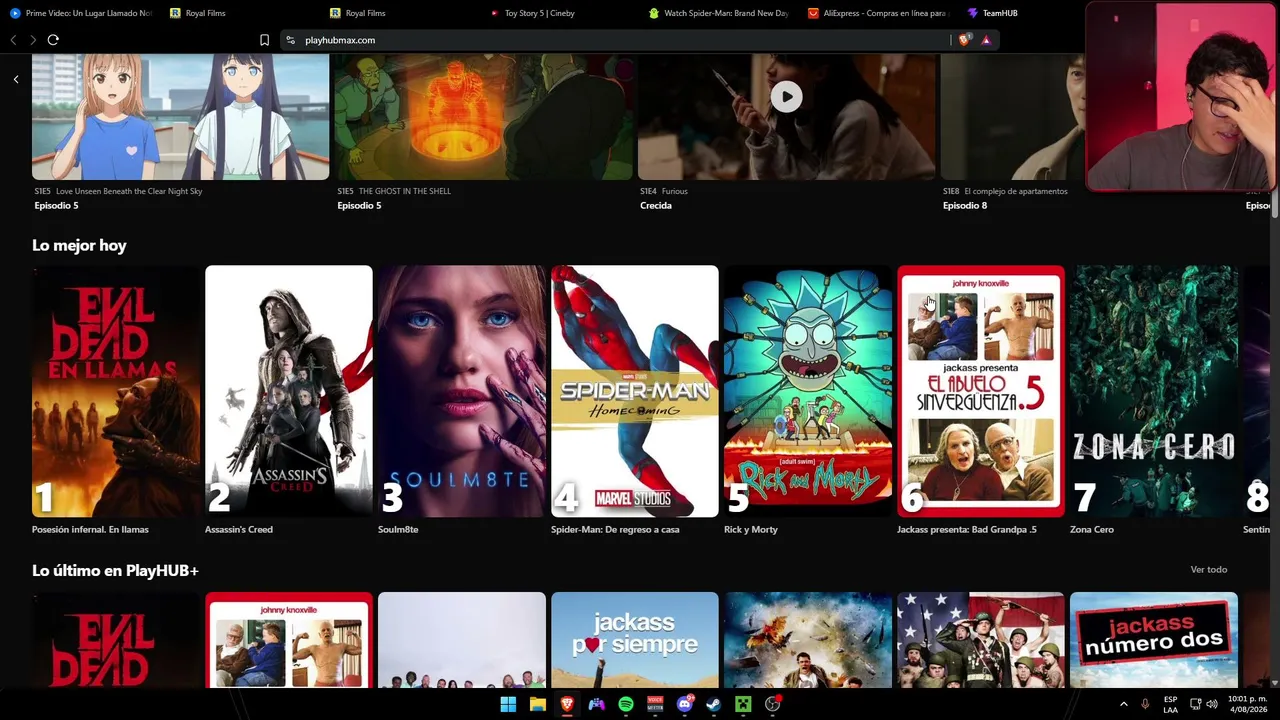
Task: Click the 'Lo mejor hoy' section heading
Action: coord(79,245)
